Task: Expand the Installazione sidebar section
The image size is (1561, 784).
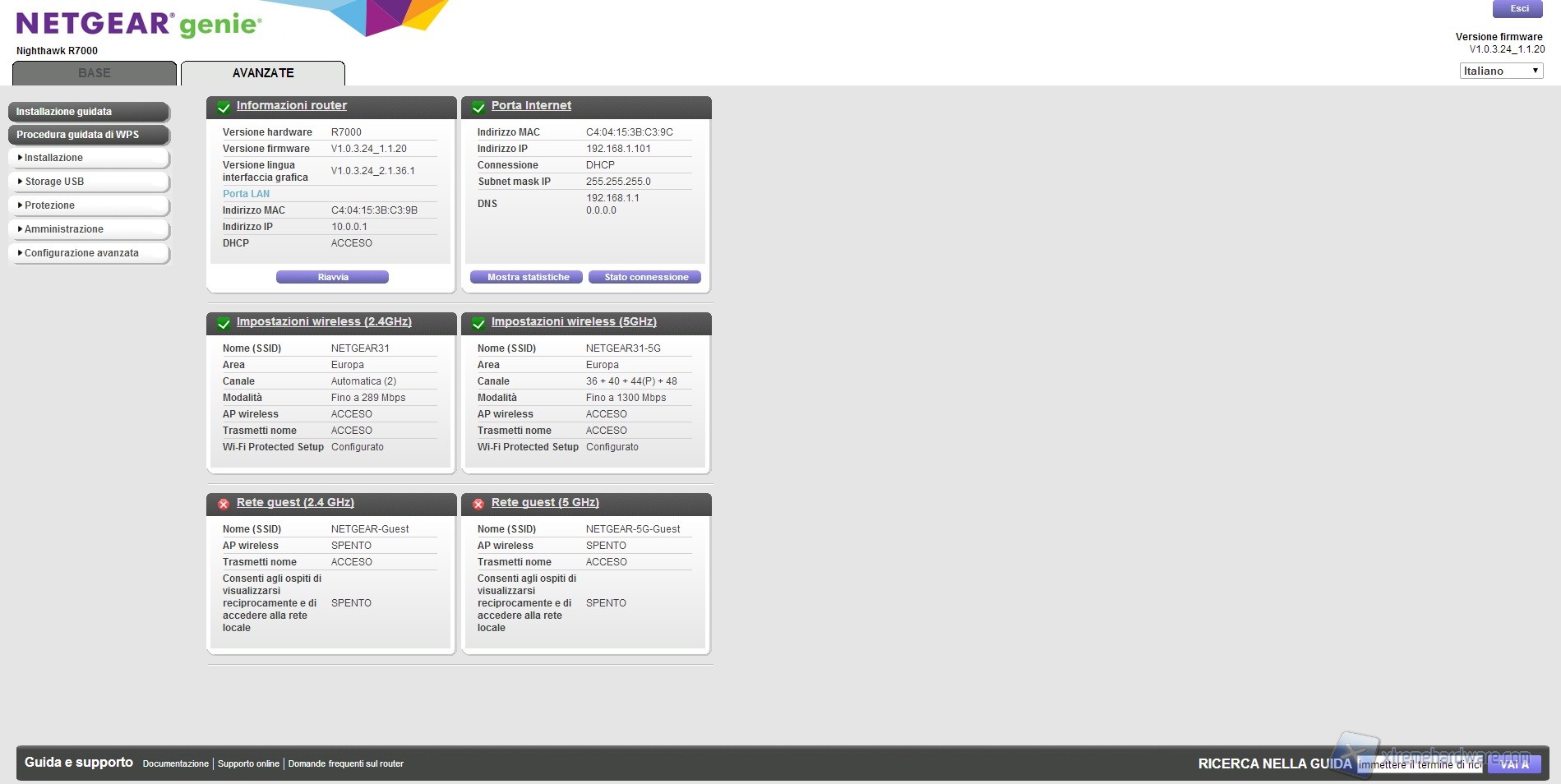Action: (x=89, y=158)
